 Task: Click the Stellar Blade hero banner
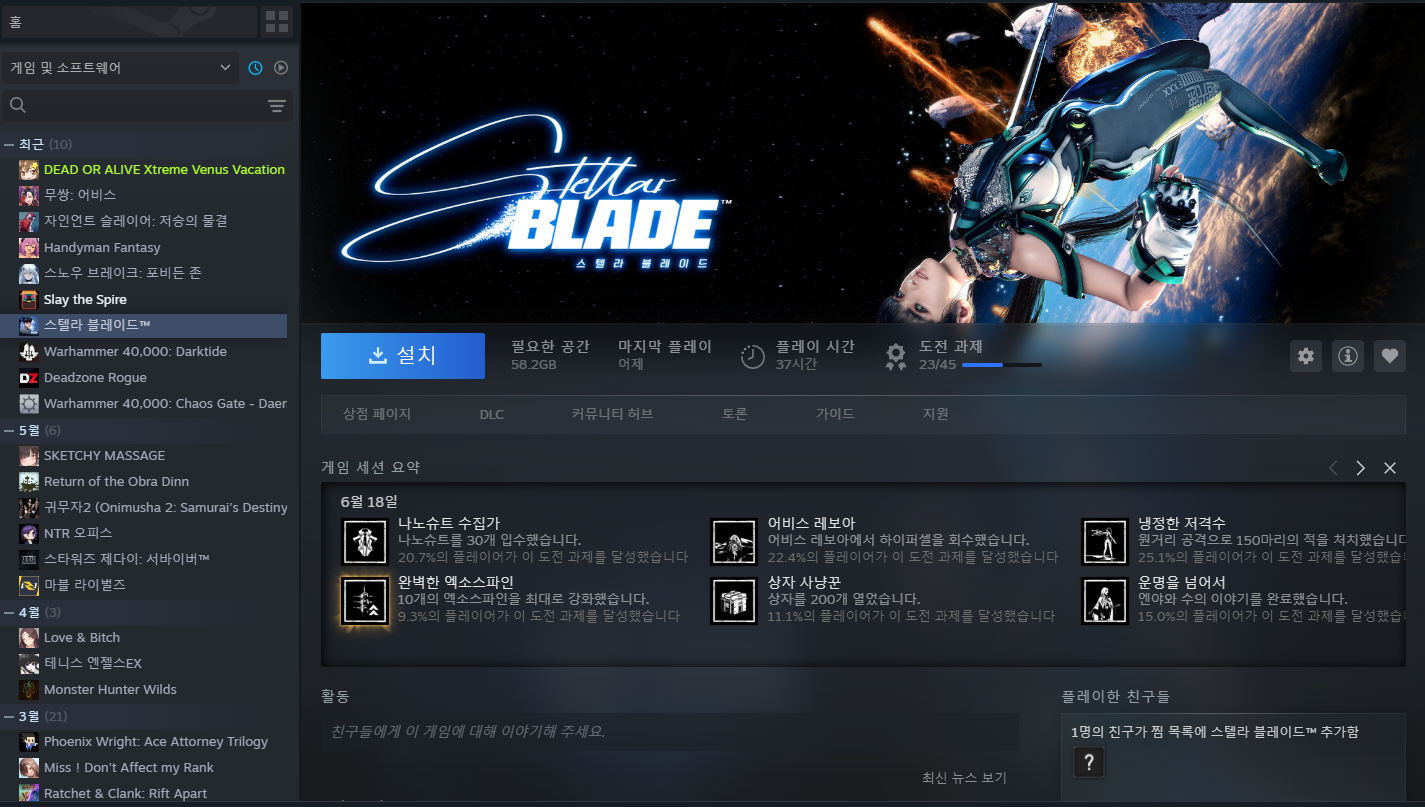pos(862,162)
